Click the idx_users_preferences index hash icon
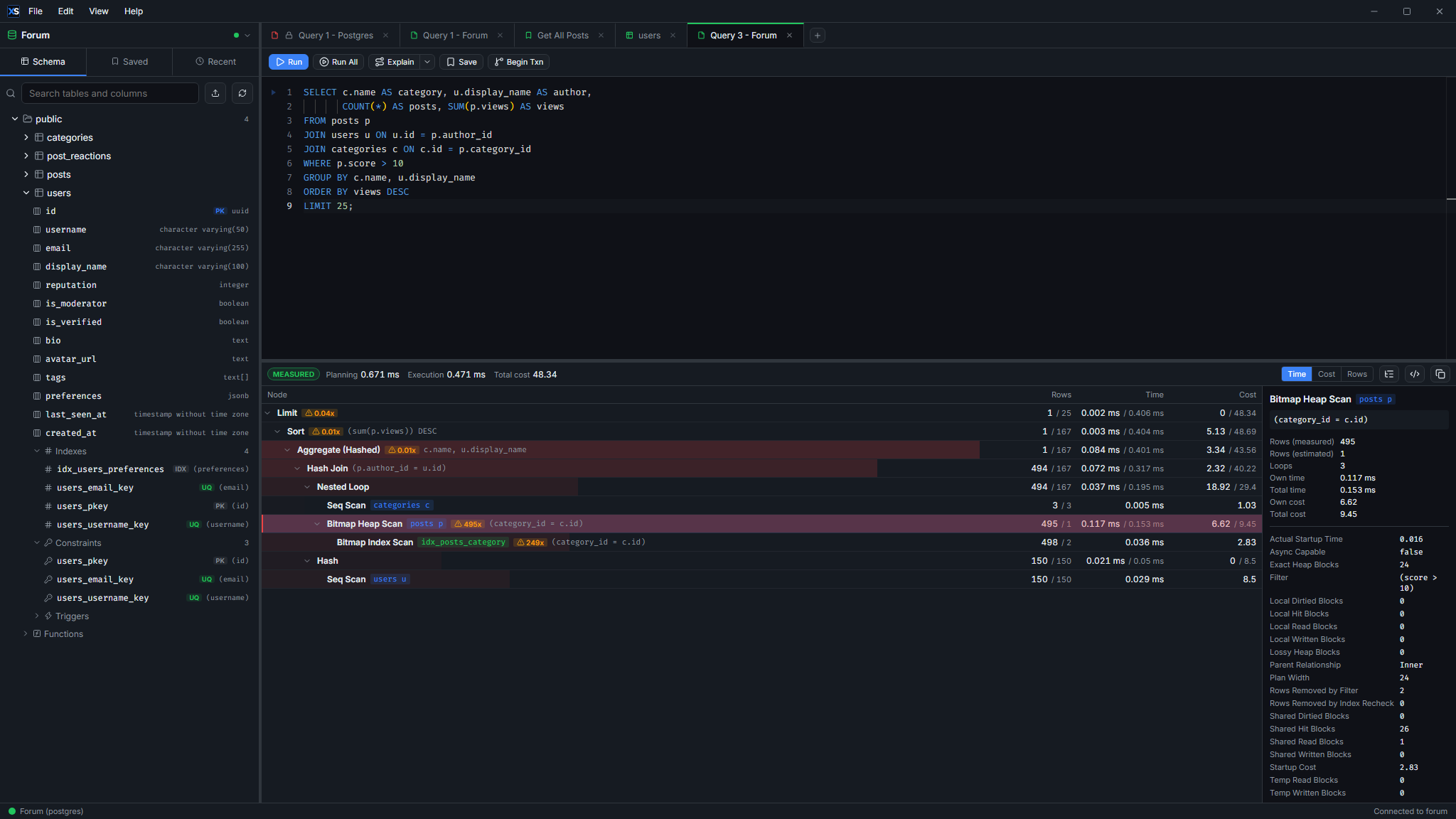This screenshot has height=819, width=1456. pos(48,469)
